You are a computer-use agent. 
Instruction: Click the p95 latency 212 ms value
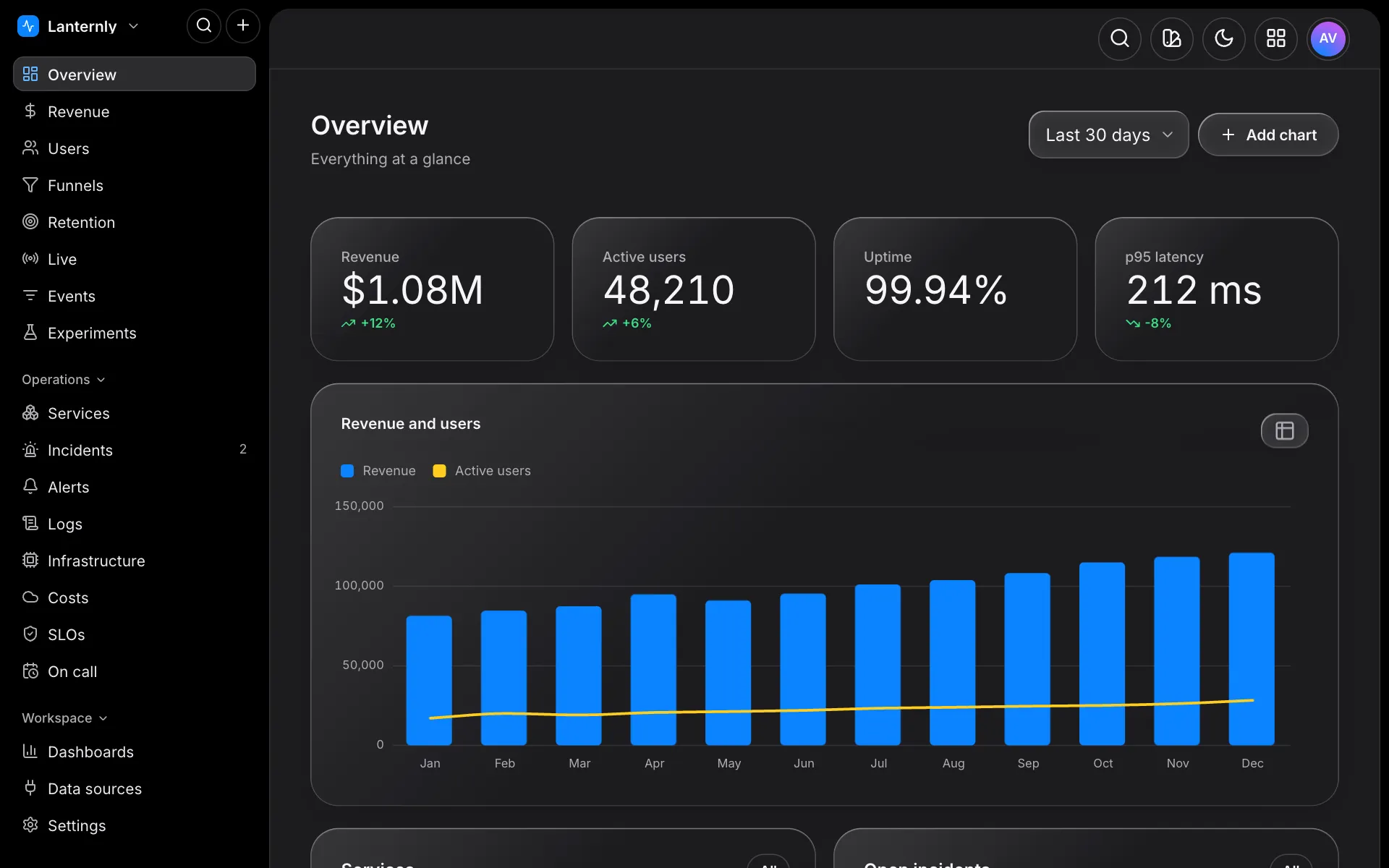pos(1194,290)
